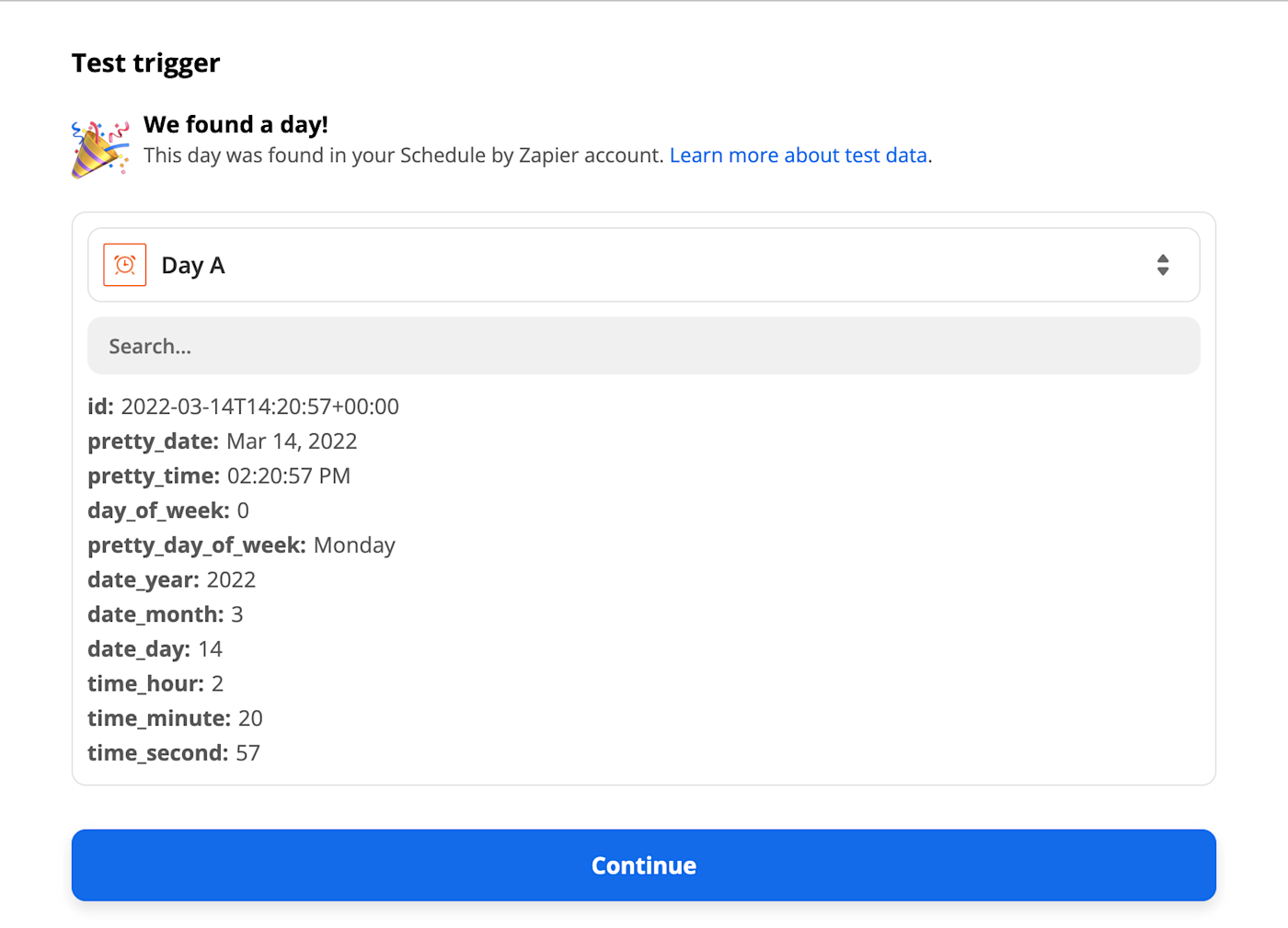
Task: Click the up-down chevron arrows
Action: pos(1163,265)
